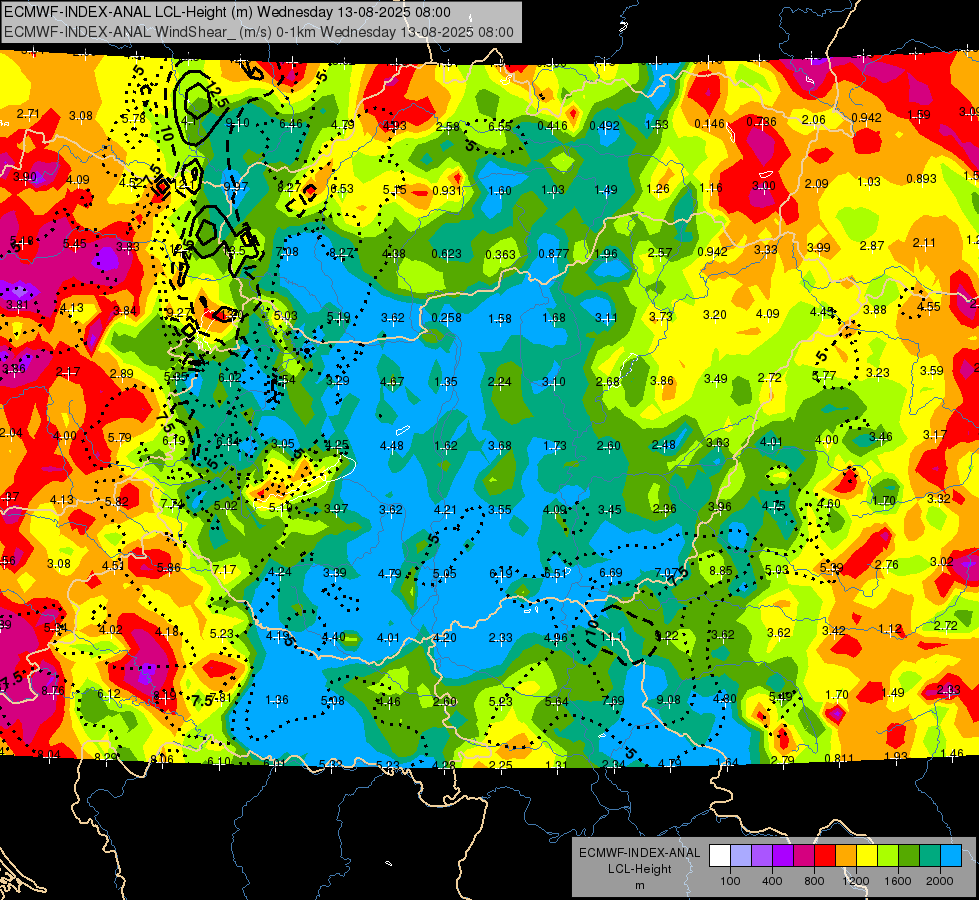
Task: Click the wind shear value 7.69
Action: (x=612, y=700)
